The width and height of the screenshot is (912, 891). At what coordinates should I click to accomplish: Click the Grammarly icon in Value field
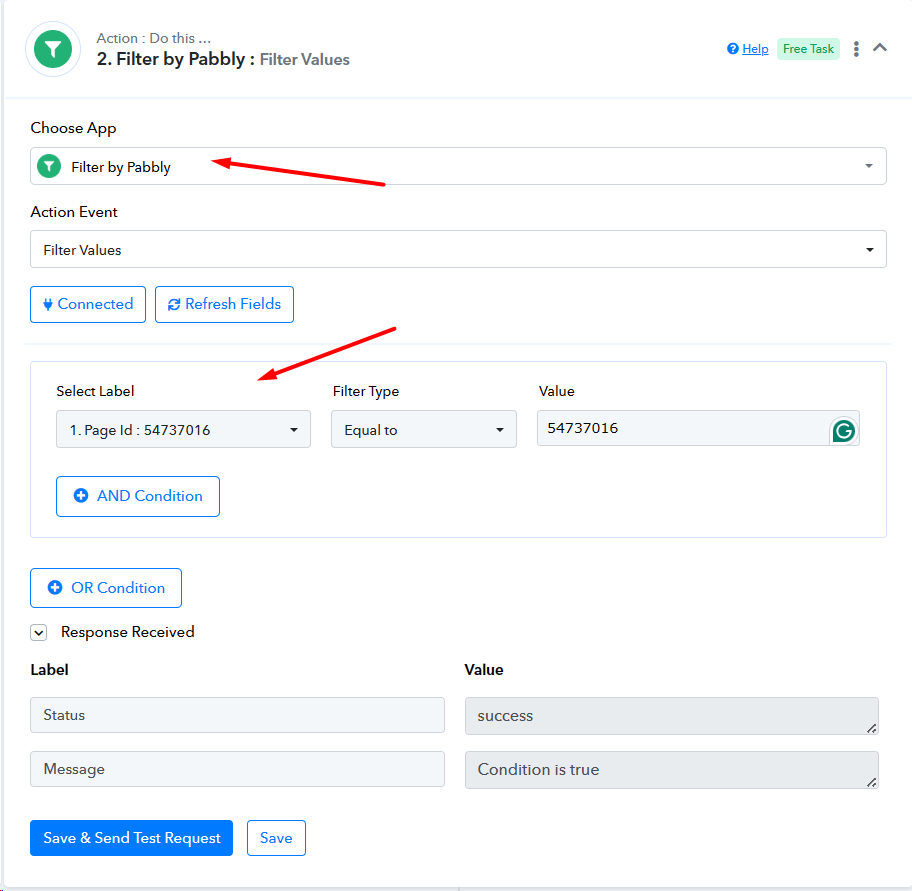pos(844,431)
